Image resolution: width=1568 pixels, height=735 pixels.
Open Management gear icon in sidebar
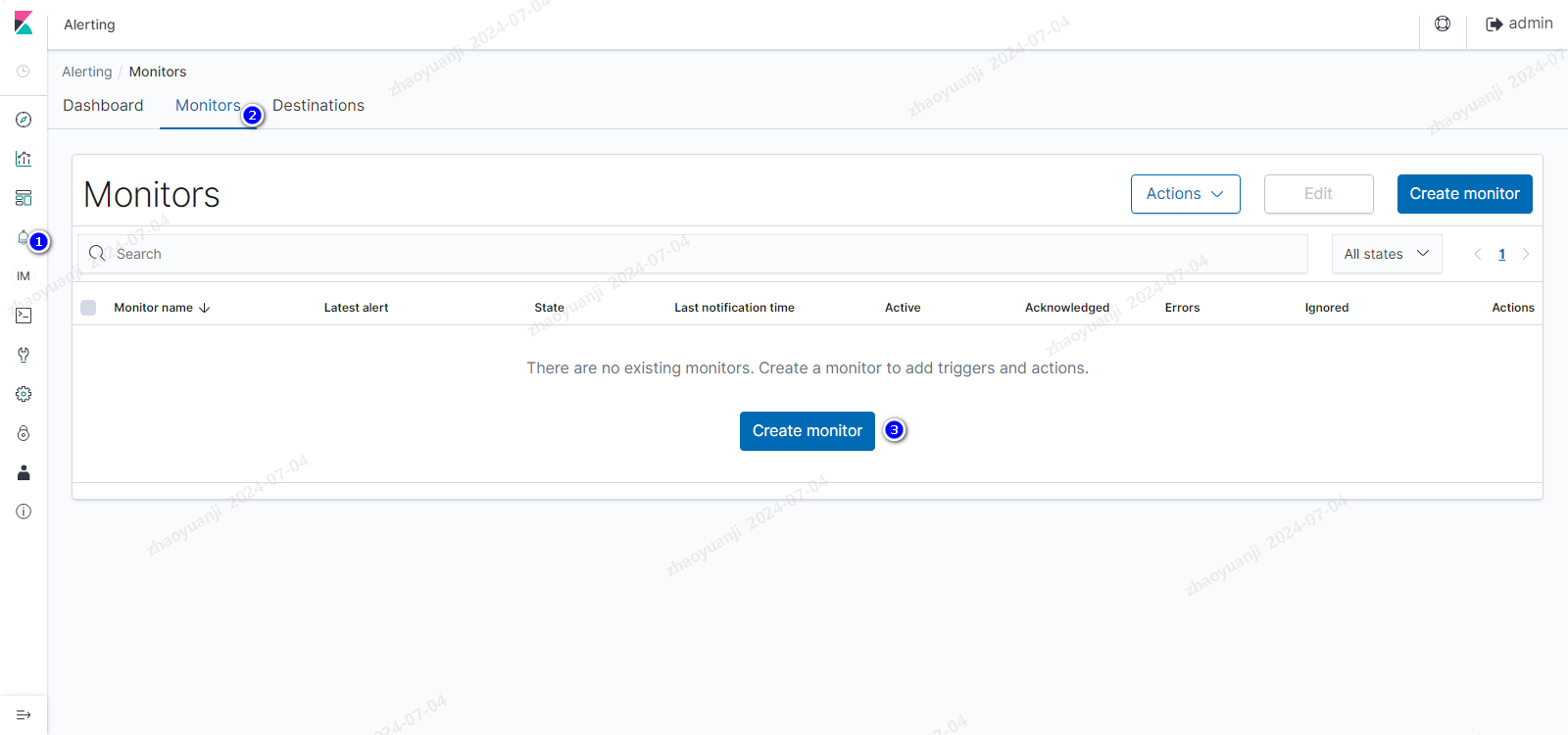pos(24,394)
